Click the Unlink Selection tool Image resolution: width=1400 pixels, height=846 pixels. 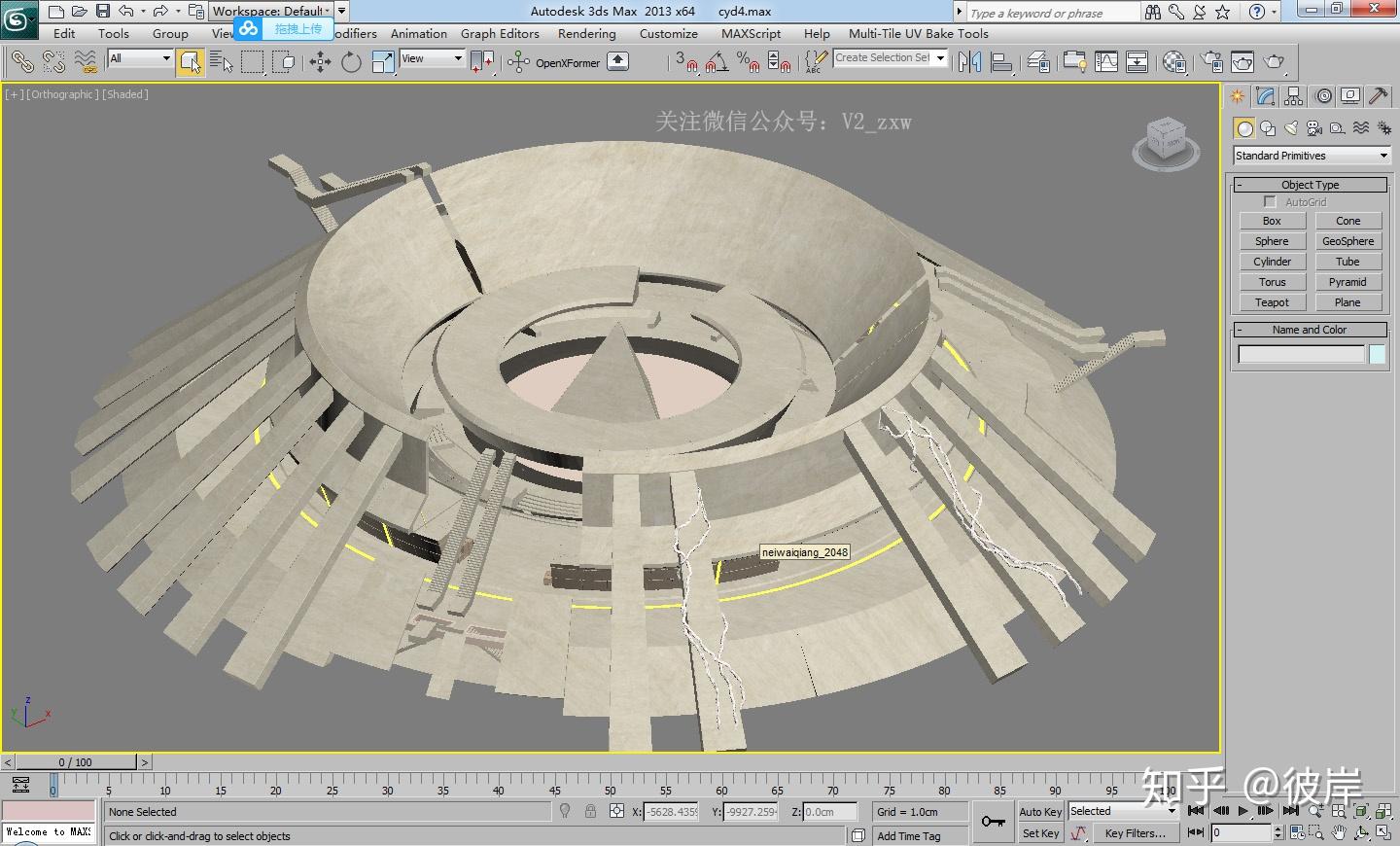pos(53,62)
